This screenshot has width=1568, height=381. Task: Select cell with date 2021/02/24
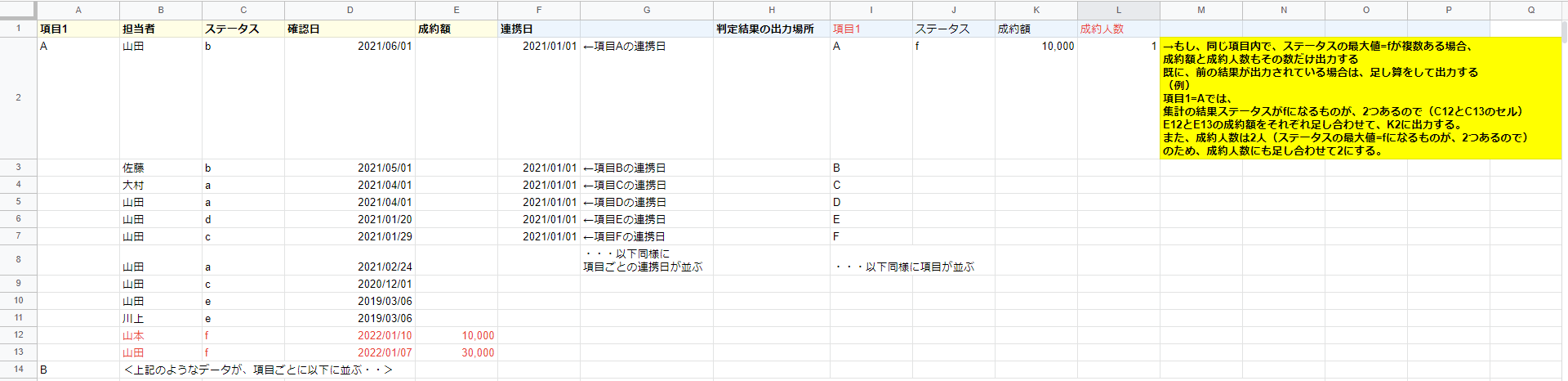point(350,260)
